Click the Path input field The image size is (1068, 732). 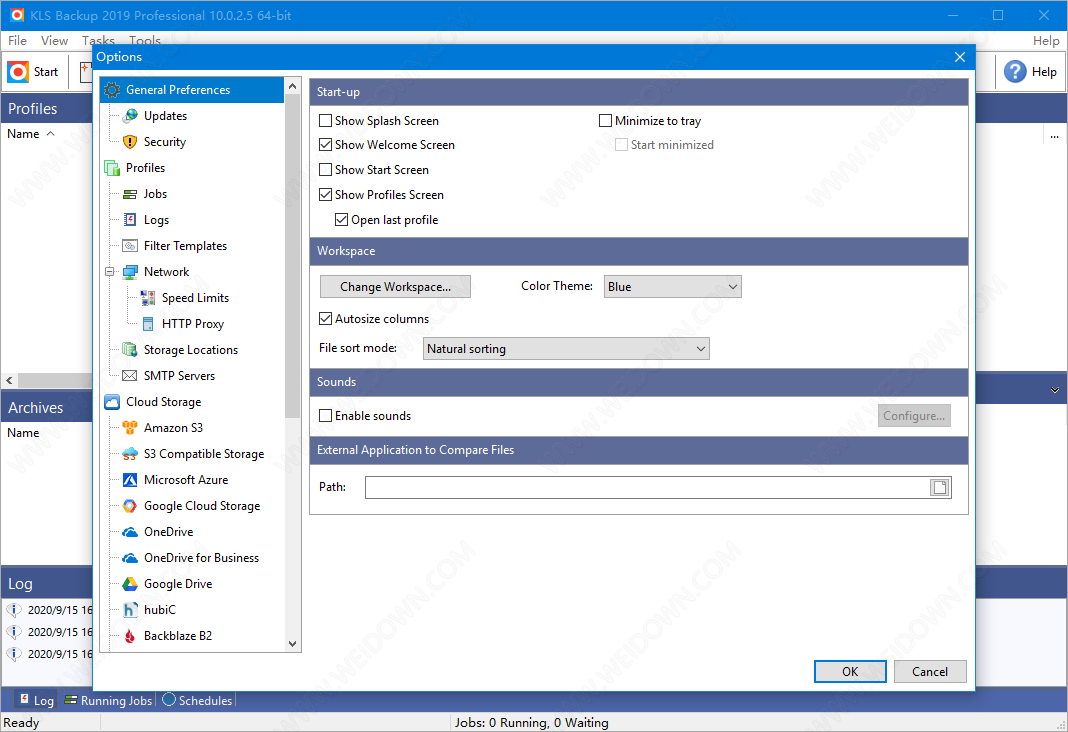click(x=647, y=488)
